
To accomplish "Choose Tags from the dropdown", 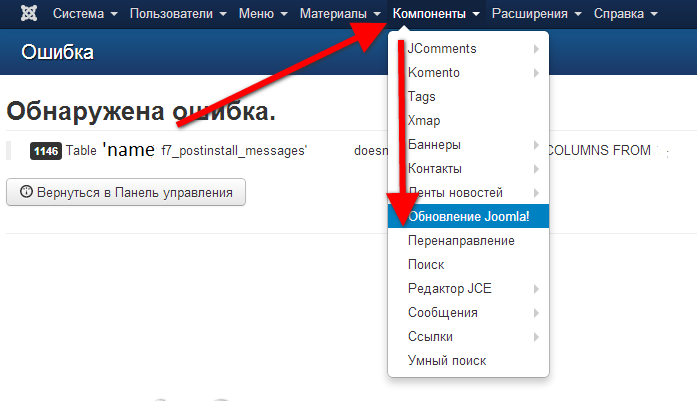I will pyautogui.click(x=422, y=97).
